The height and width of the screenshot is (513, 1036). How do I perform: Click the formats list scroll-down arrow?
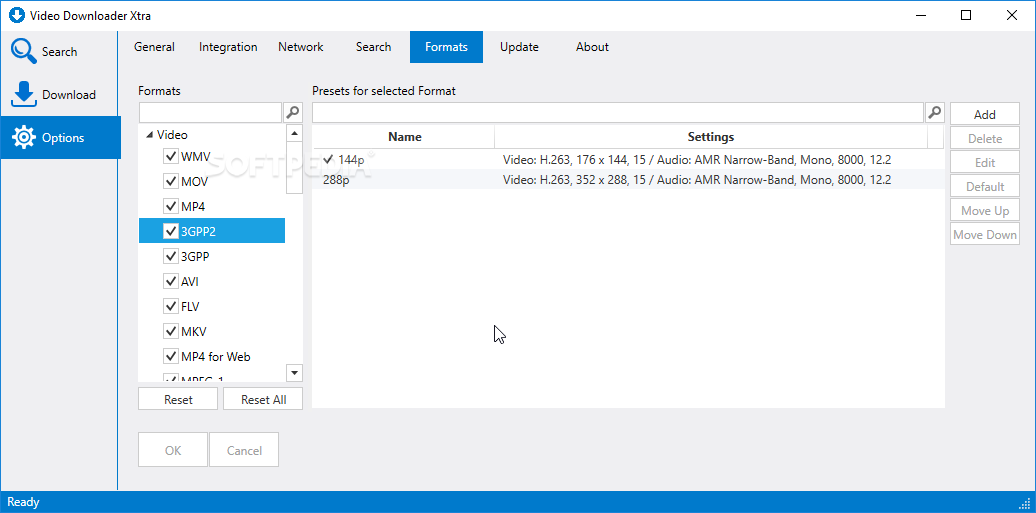pos(295,373)
